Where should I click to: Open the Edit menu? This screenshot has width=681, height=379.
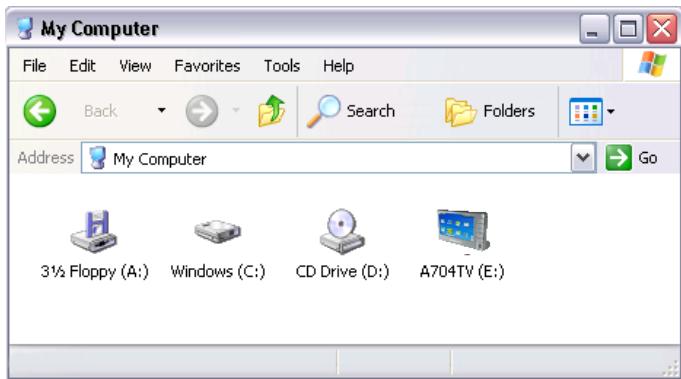[x=82, y=66]
